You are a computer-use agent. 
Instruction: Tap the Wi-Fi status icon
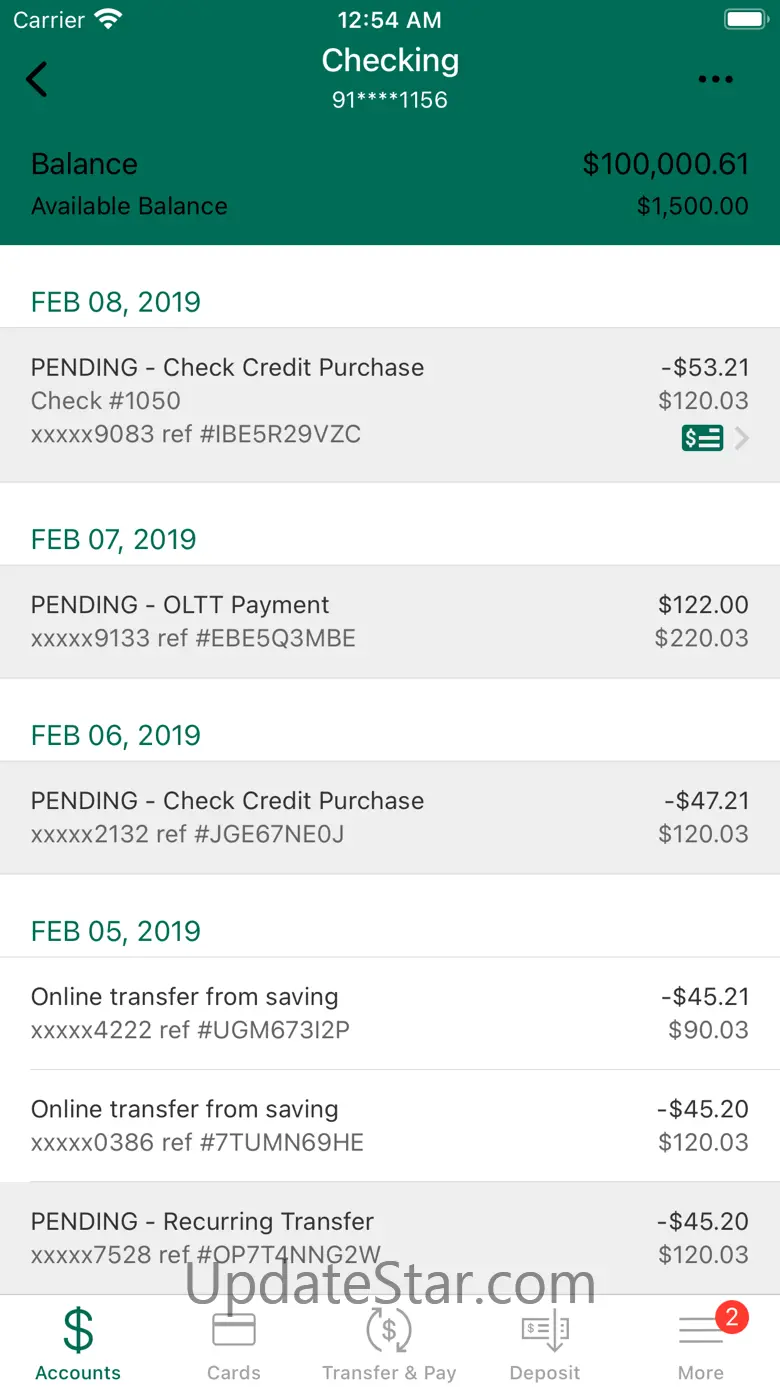107,19
